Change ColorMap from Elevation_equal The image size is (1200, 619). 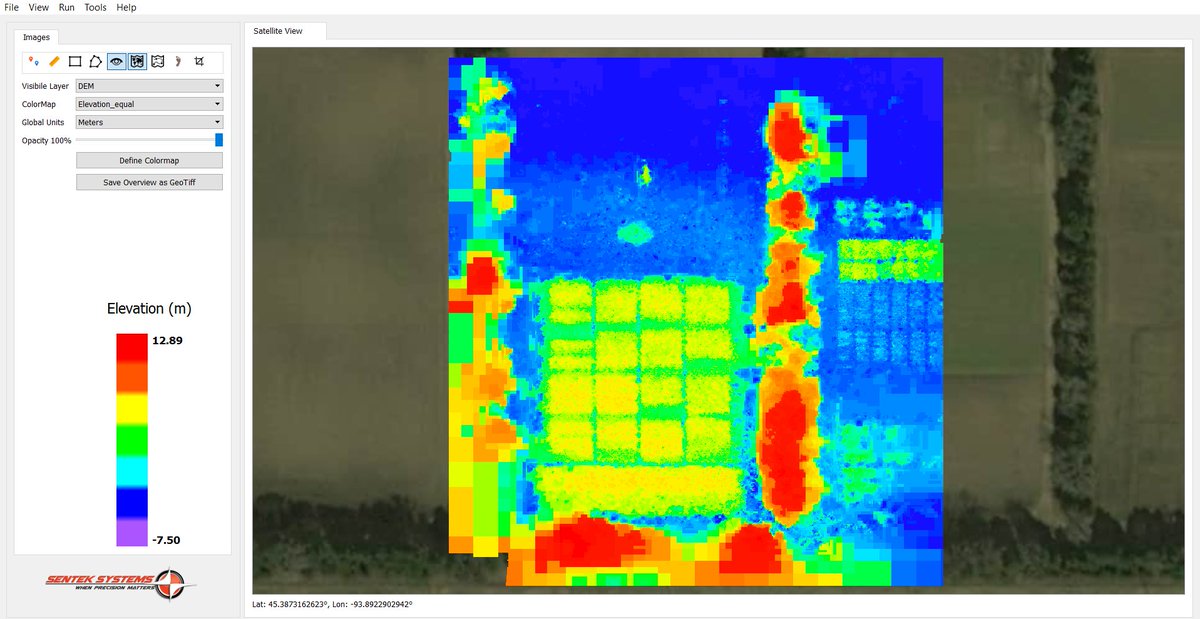click(148, 103)
